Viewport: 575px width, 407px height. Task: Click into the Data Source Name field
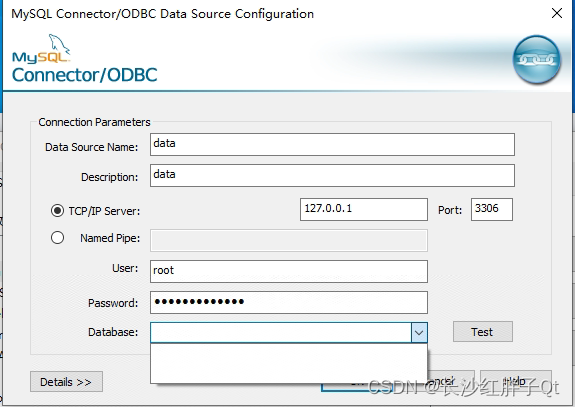point(332,144)
